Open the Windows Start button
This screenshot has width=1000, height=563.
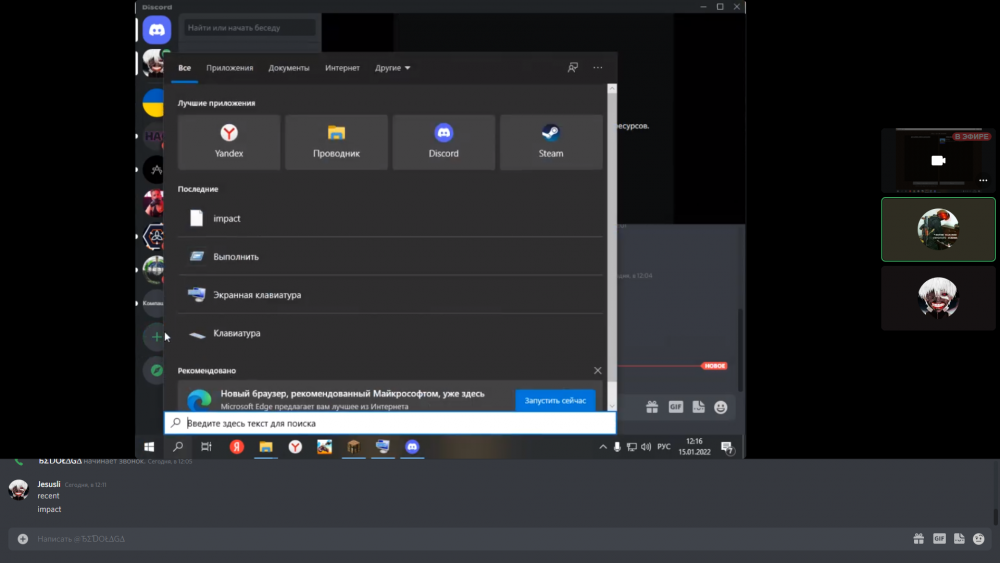coord(149,447)
